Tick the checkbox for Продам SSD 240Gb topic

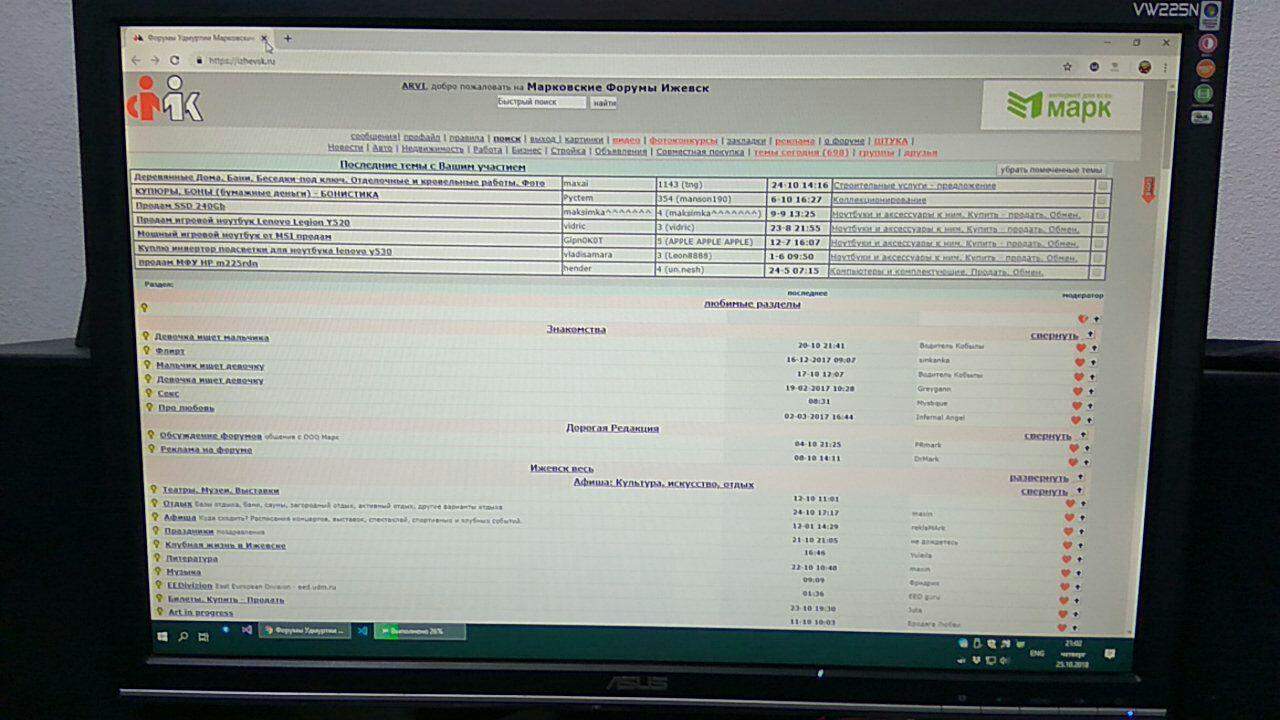(1100, 214)
